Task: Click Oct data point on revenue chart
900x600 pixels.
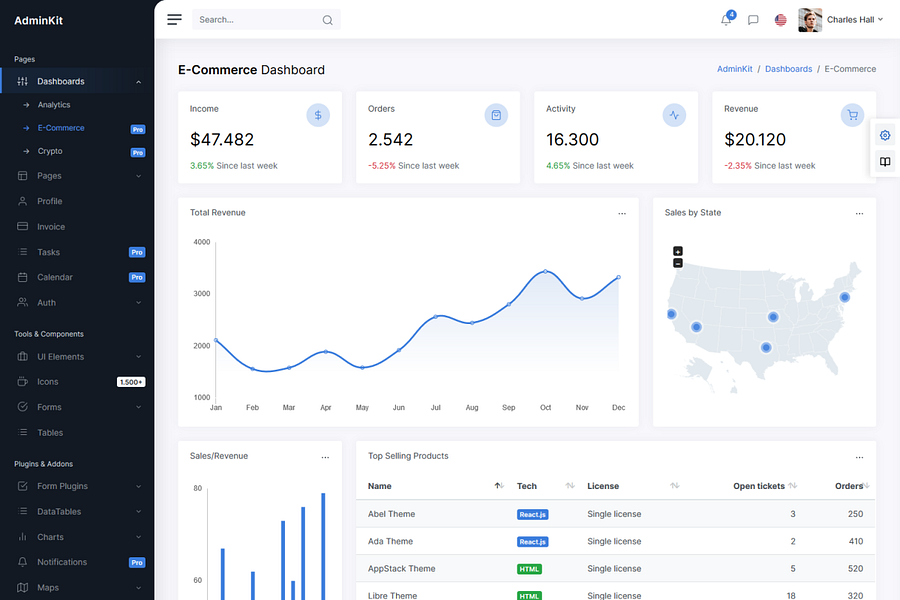Action: pos(545,271)
